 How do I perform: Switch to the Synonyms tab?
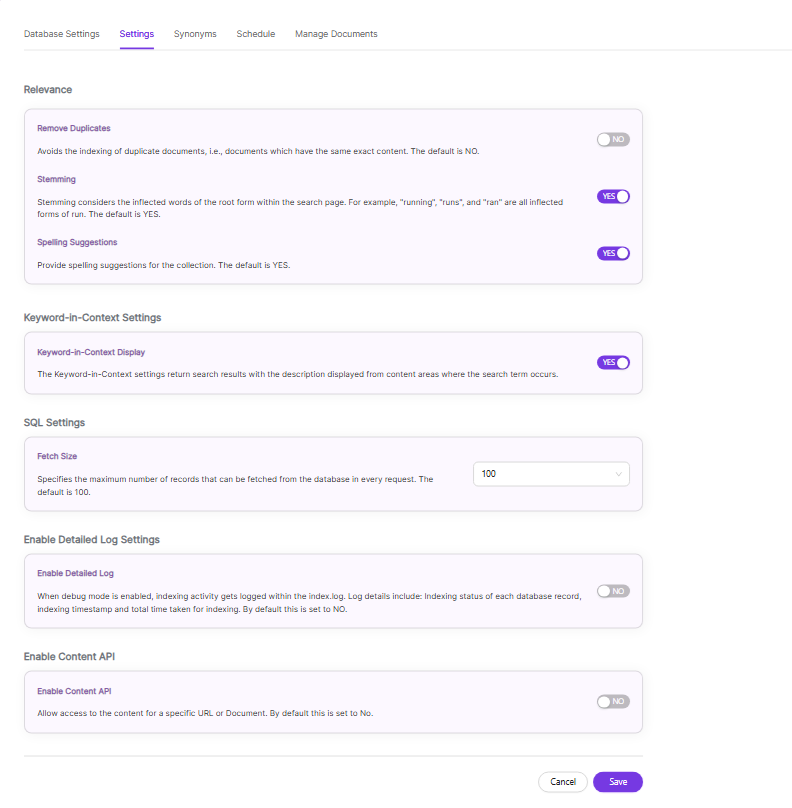pos(195,34)
